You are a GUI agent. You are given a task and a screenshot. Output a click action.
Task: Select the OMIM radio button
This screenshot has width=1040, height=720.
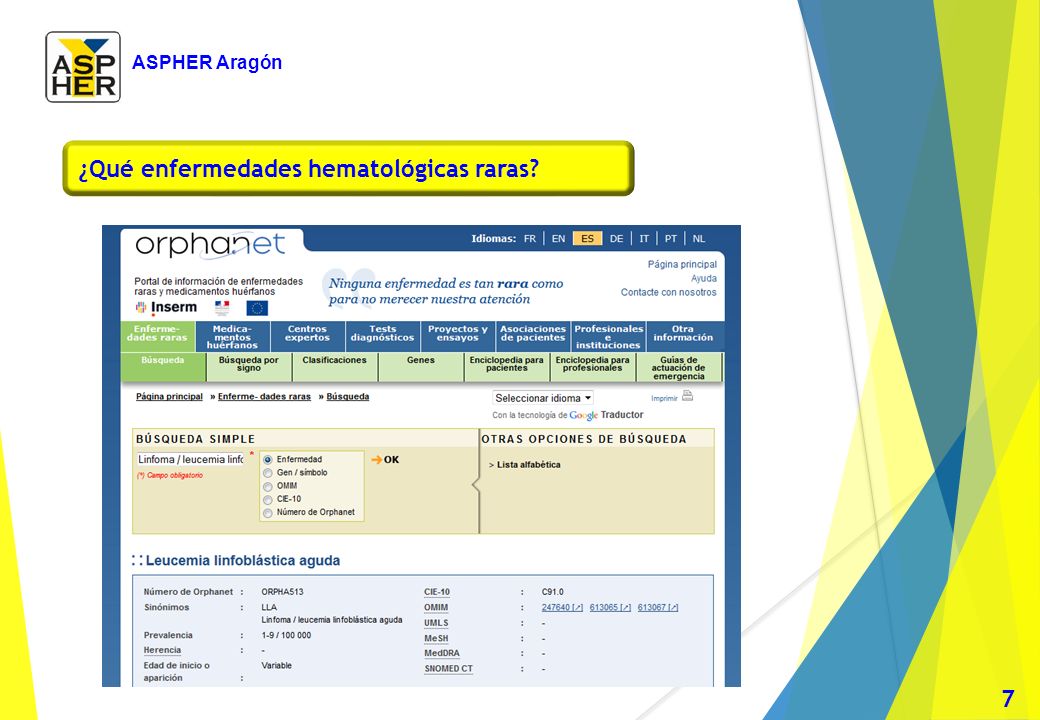[x=267, y=486]
